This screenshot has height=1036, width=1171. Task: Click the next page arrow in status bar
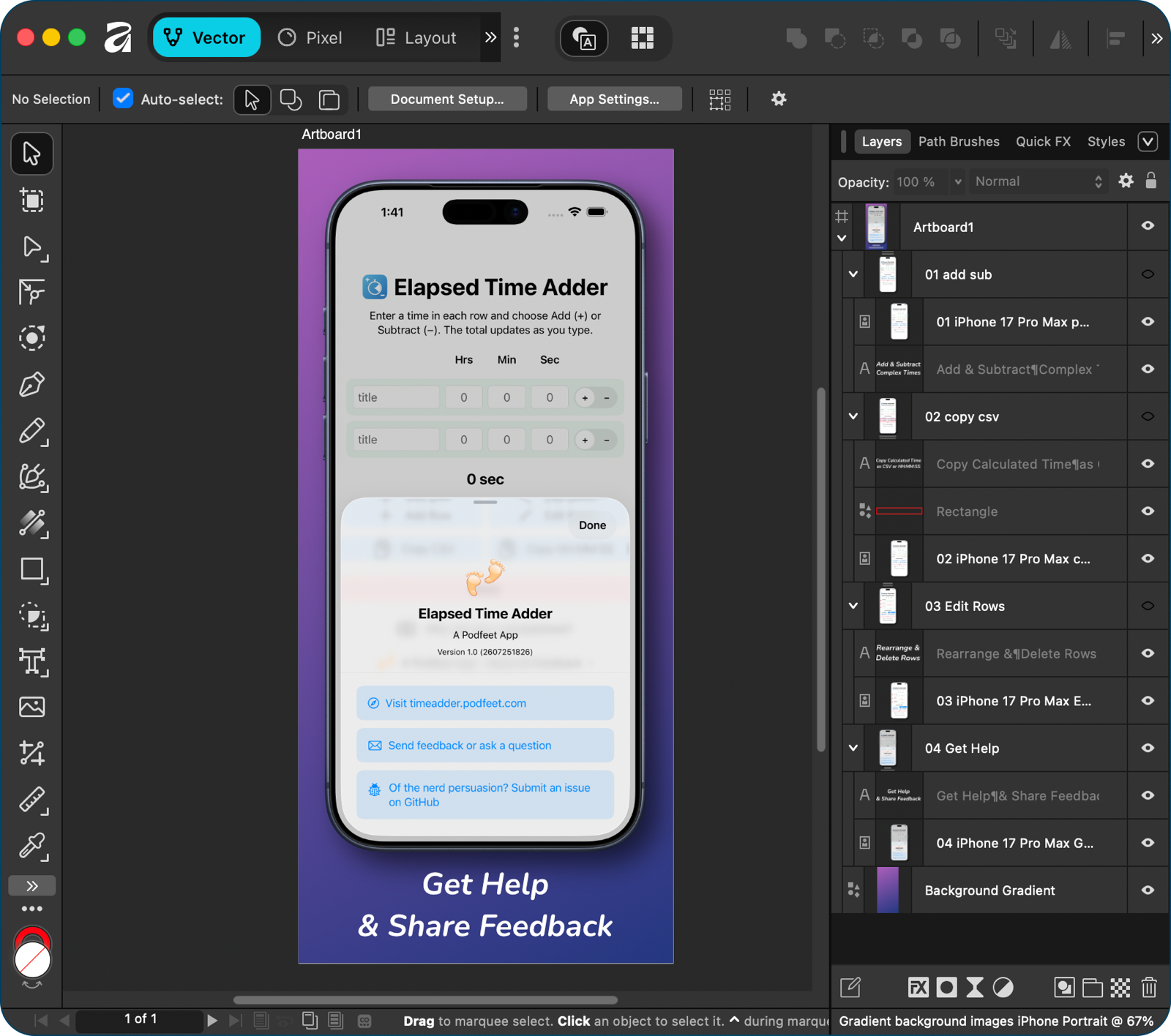click(212, 1020)
